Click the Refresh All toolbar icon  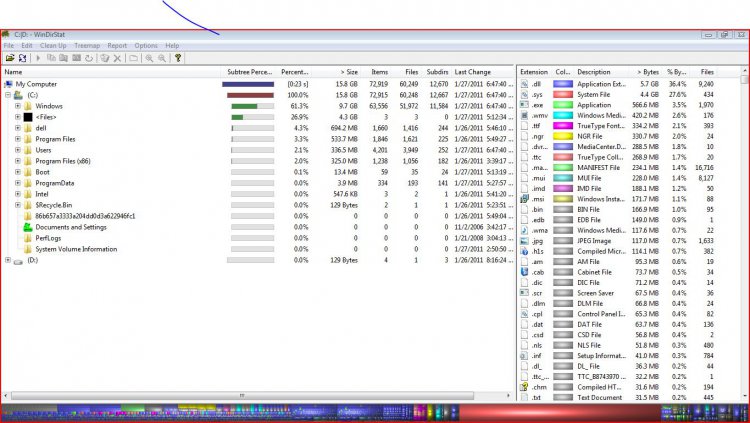tap(22, 58)
